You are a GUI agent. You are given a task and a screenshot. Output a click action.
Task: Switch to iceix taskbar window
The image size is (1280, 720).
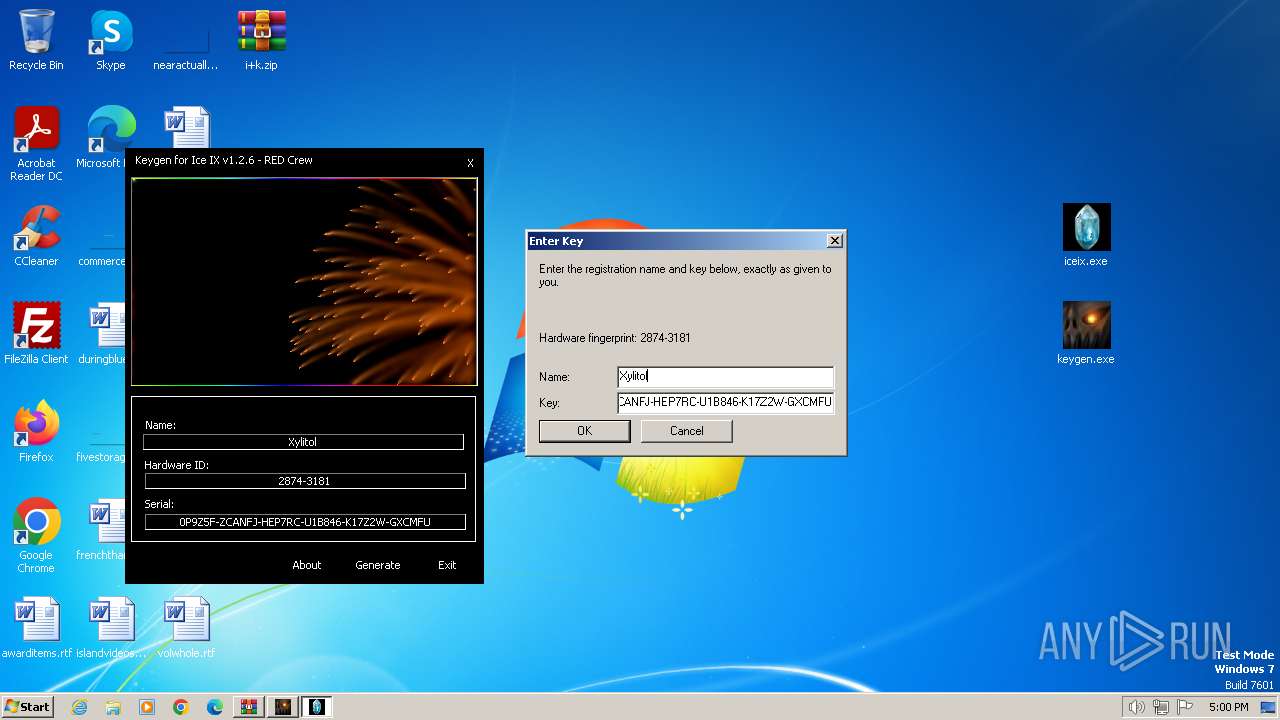[317, 707]
